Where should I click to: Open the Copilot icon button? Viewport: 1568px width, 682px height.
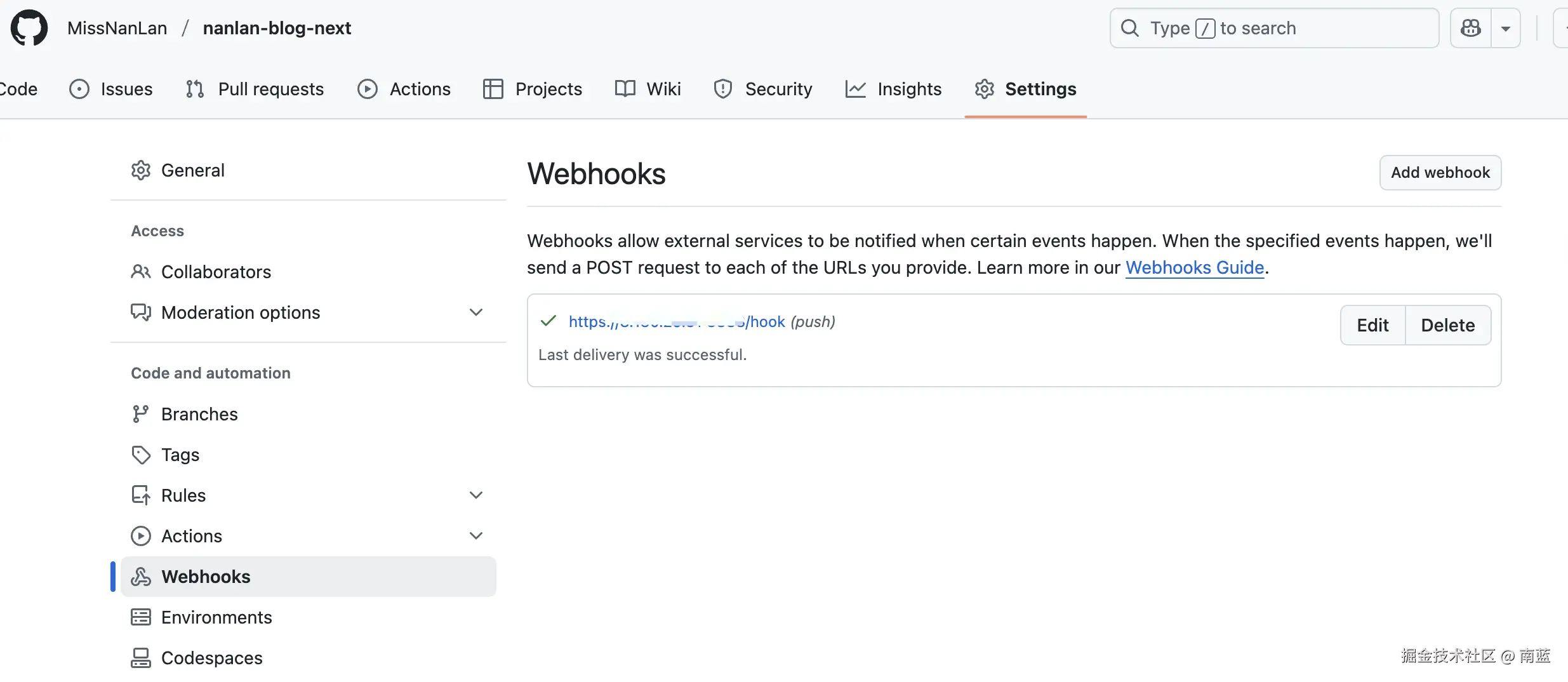pos(1471,28)
